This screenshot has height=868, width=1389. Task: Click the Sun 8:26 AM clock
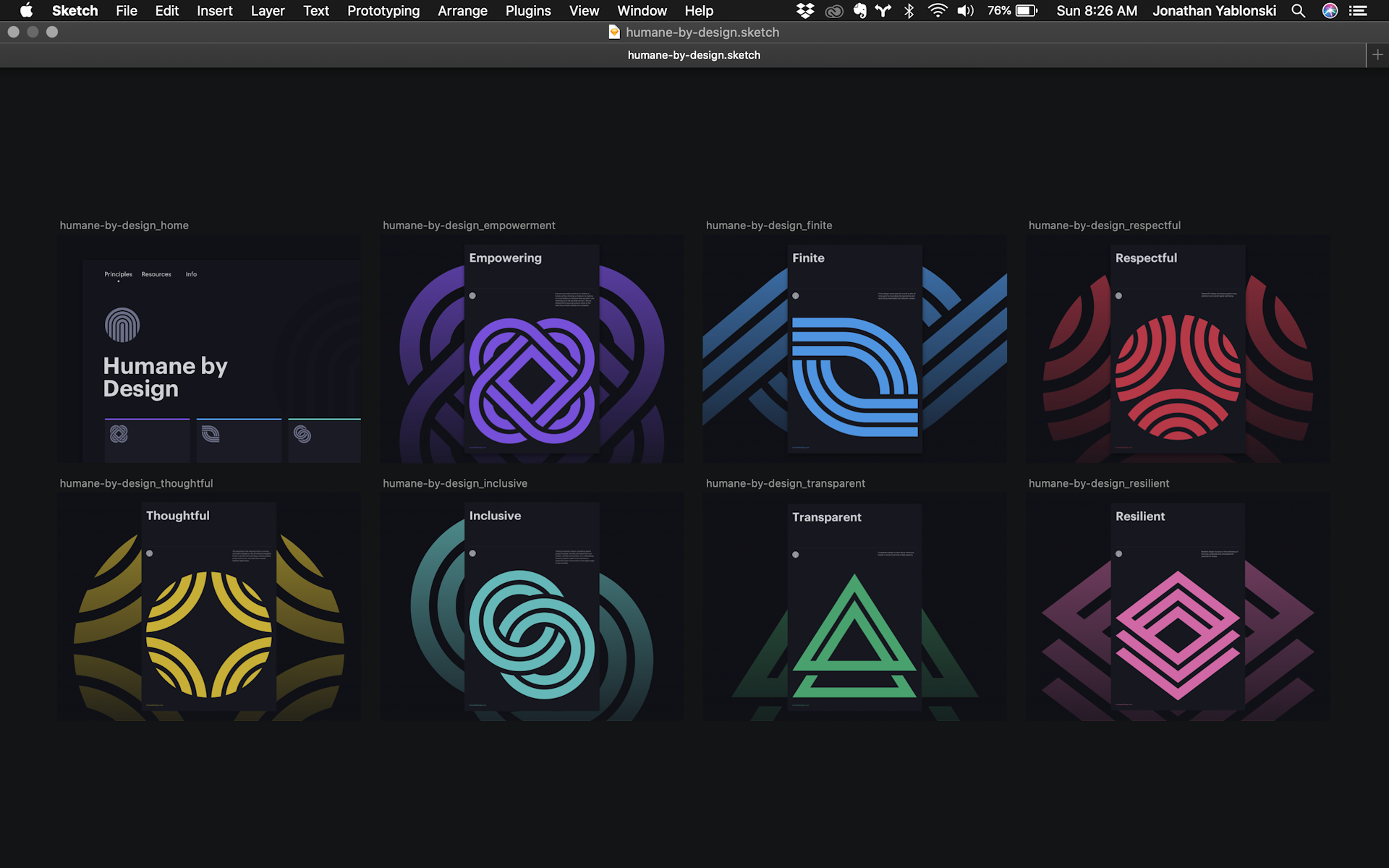point(1097,11)
